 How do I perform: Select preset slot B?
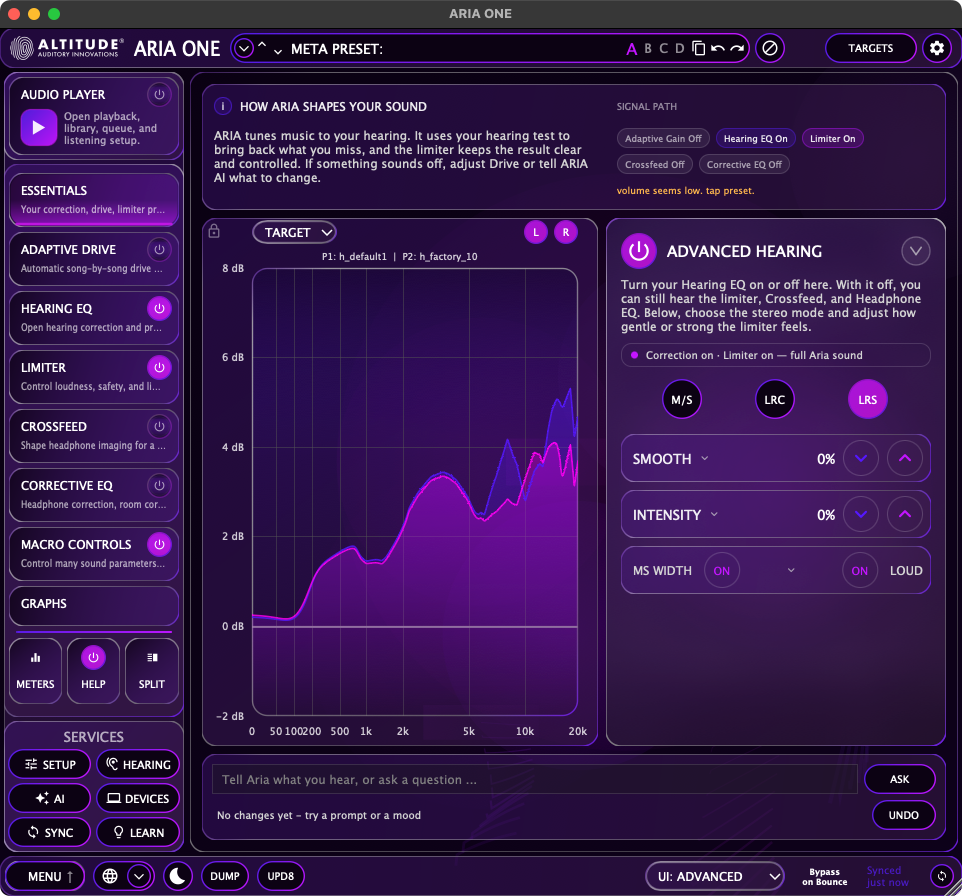(x=648, y=48)
